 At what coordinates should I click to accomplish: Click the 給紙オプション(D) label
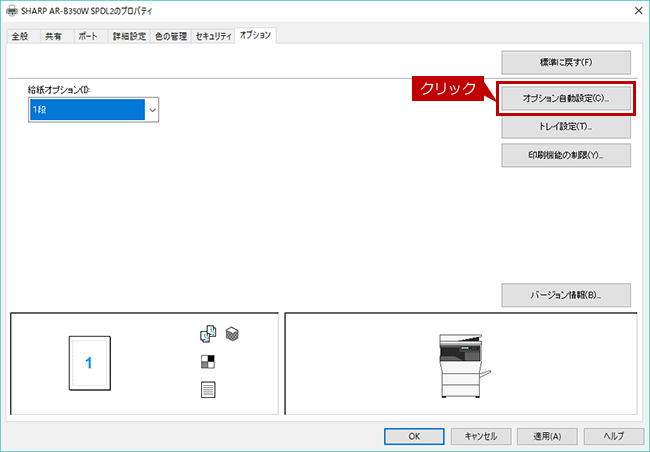pyautogui.click(x=59, y=90)
